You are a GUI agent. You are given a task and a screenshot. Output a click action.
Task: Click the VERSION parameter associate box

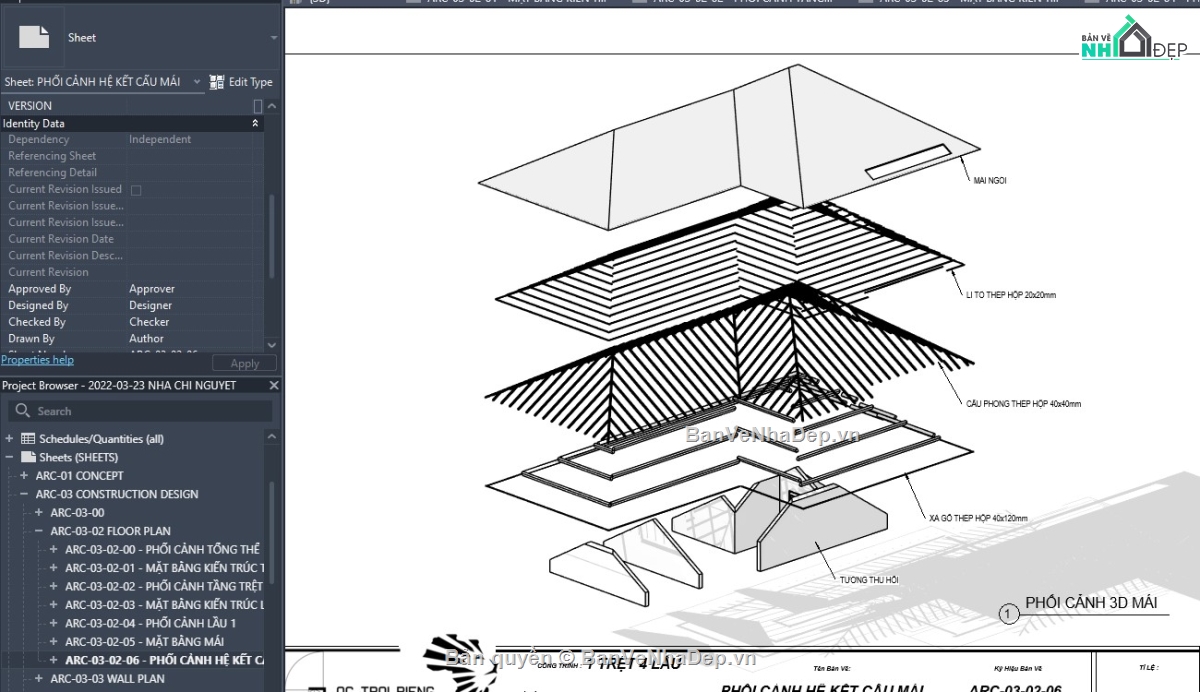click(258, 106)
